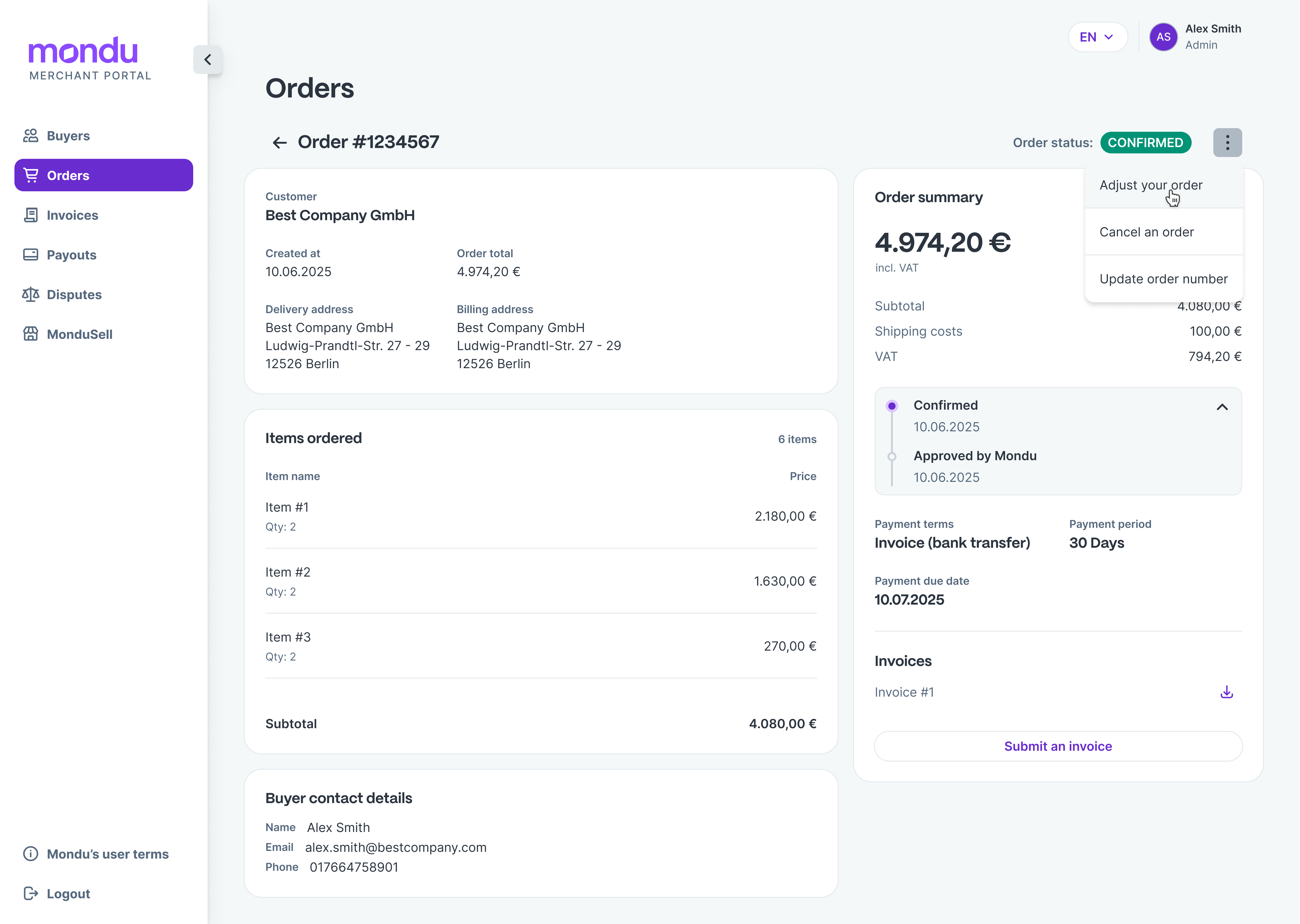The image size is (1300, 924).
Task: Click the AS user avatar
Action: tap(1163, 37)
